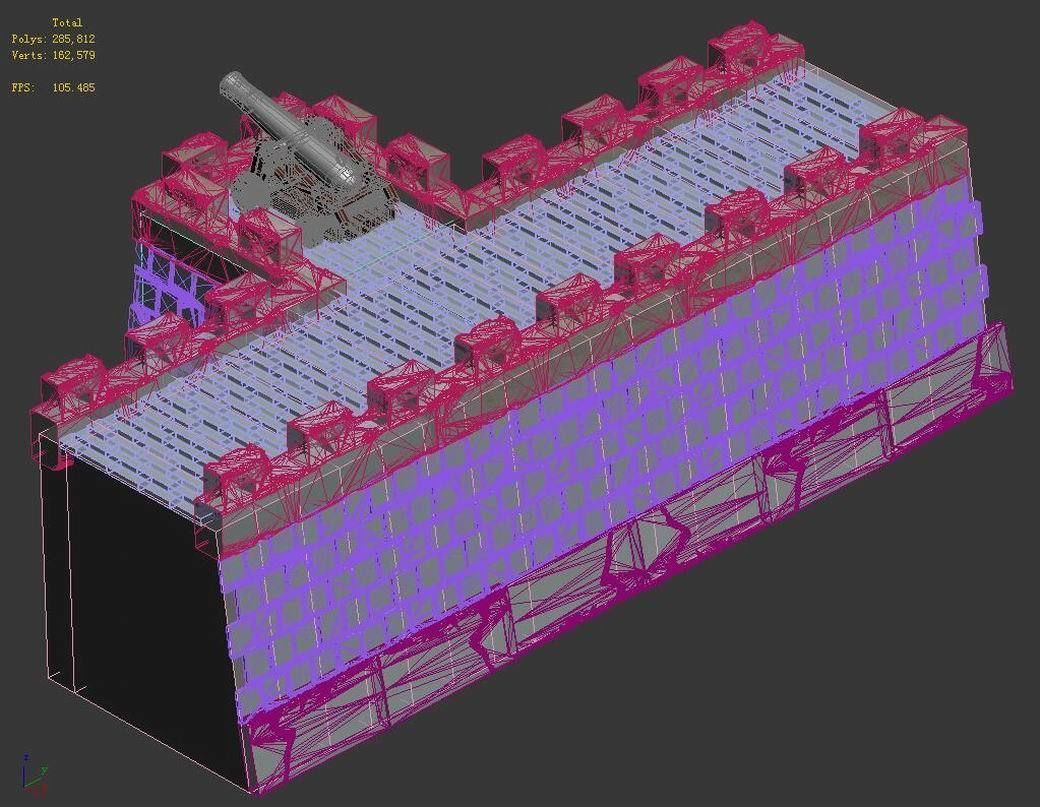
Task: Select the Verts: 162,579 statistic text
Action: tap(53, 55)
